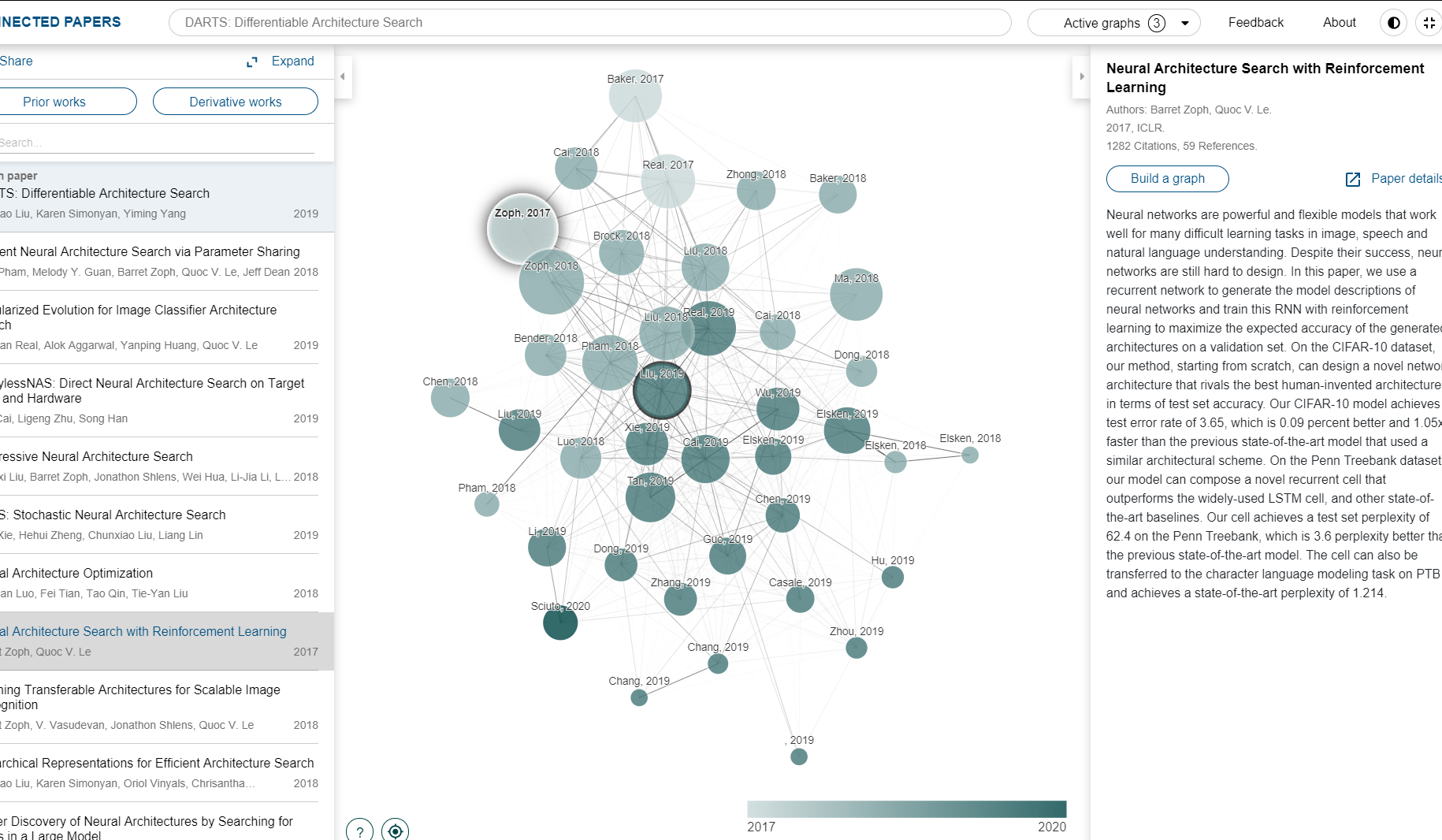Click the main paper search field

coord(589,23)
